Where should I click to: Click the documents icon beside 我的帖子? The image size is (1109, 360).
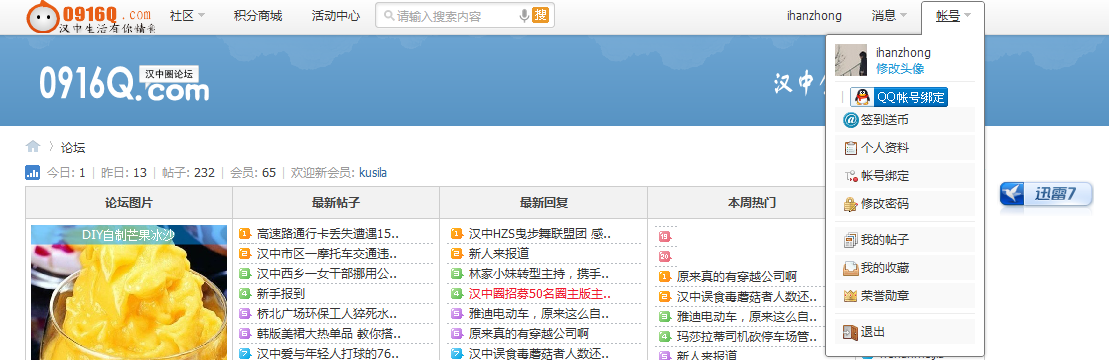[851, 240]
